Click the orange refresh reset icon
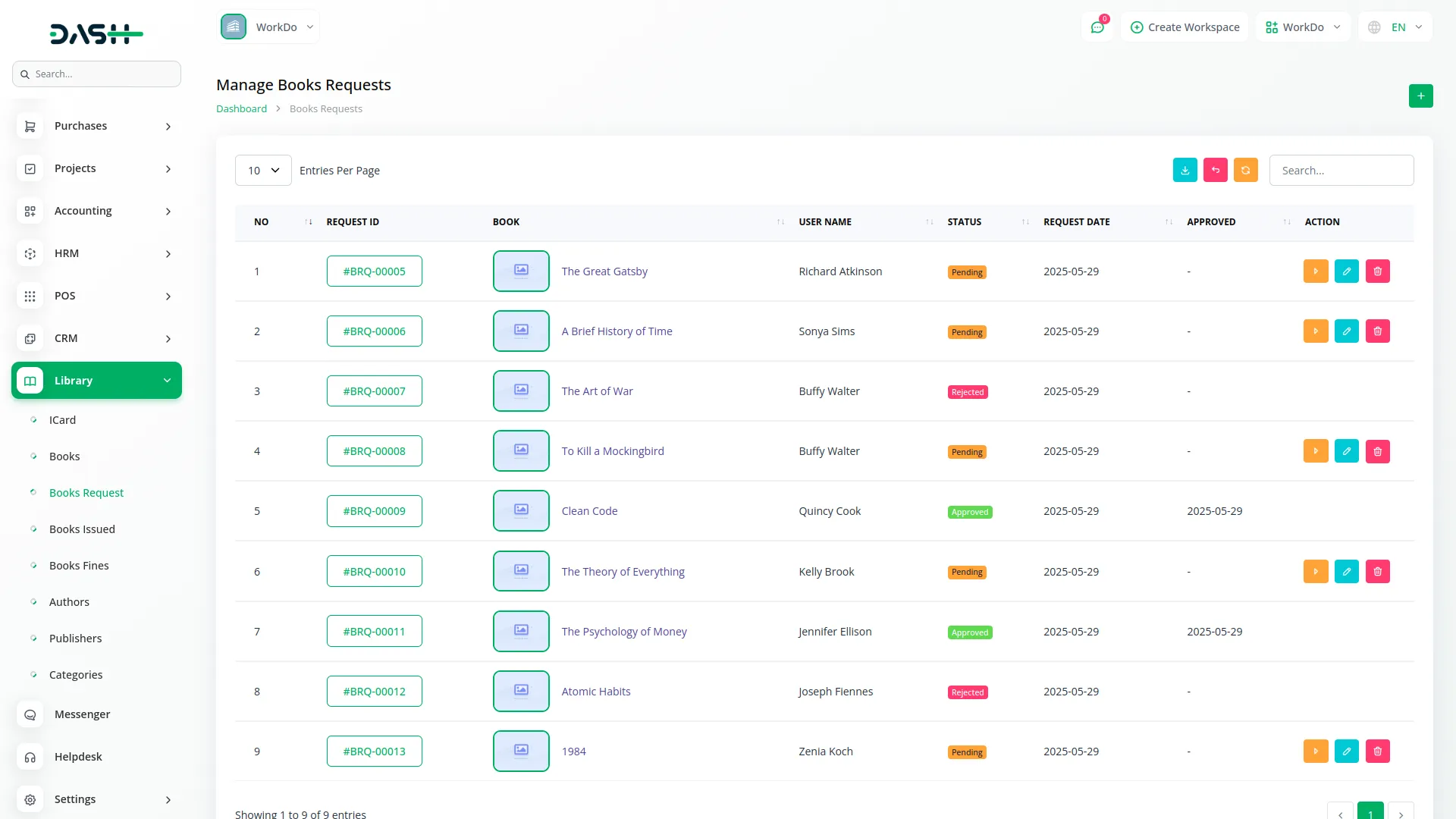 (1245, 171)
